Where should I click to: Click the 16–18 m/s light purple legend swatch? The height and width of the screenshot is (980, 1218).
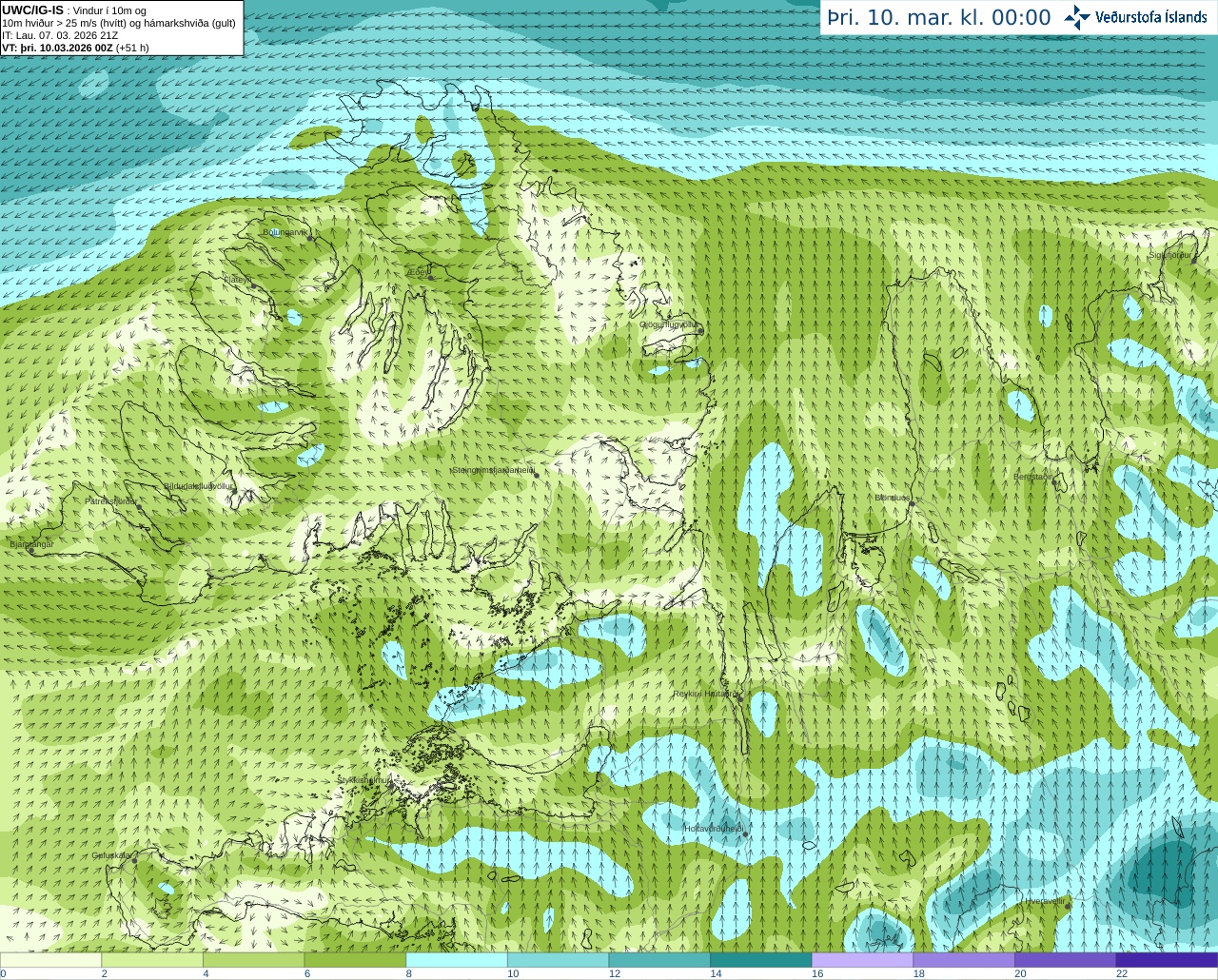pos(861,960)
